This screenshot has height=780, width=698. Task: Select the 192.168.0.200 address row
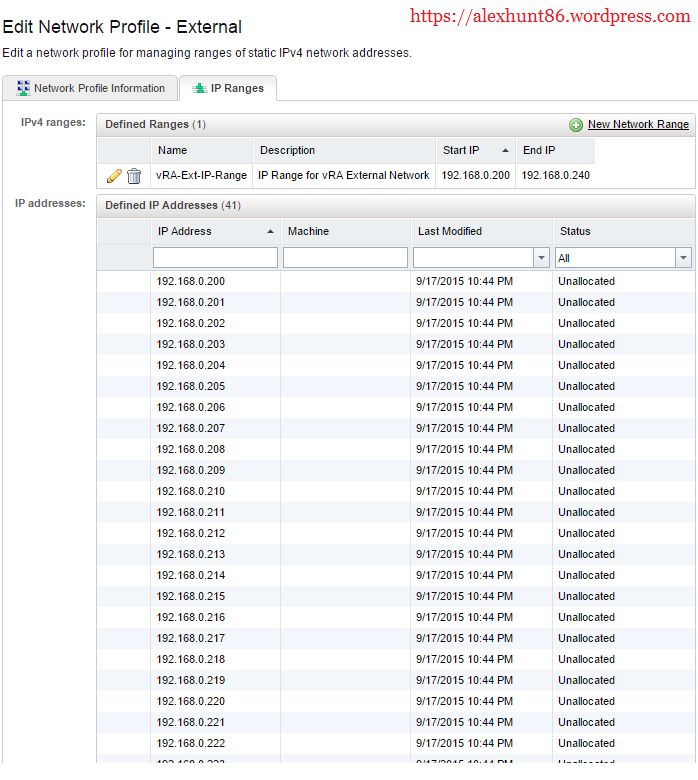pyautogui.click(x=191, y=281)
